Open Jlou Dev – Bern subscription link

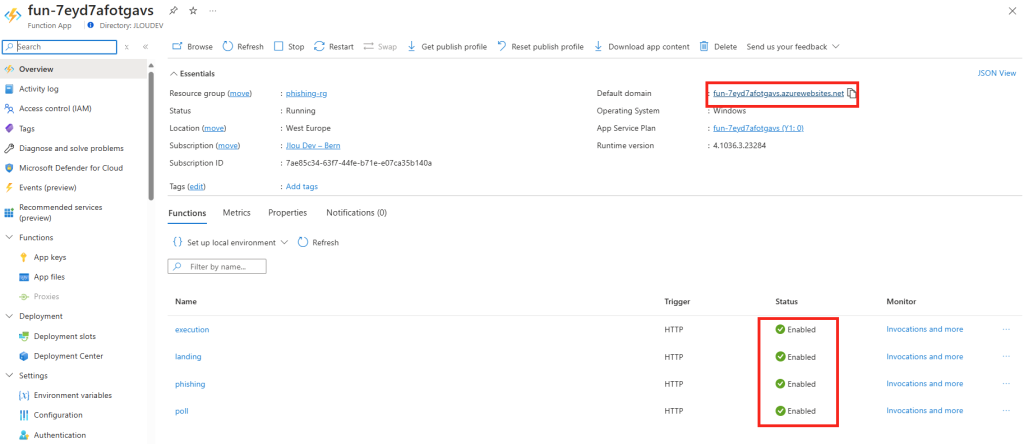313,146
